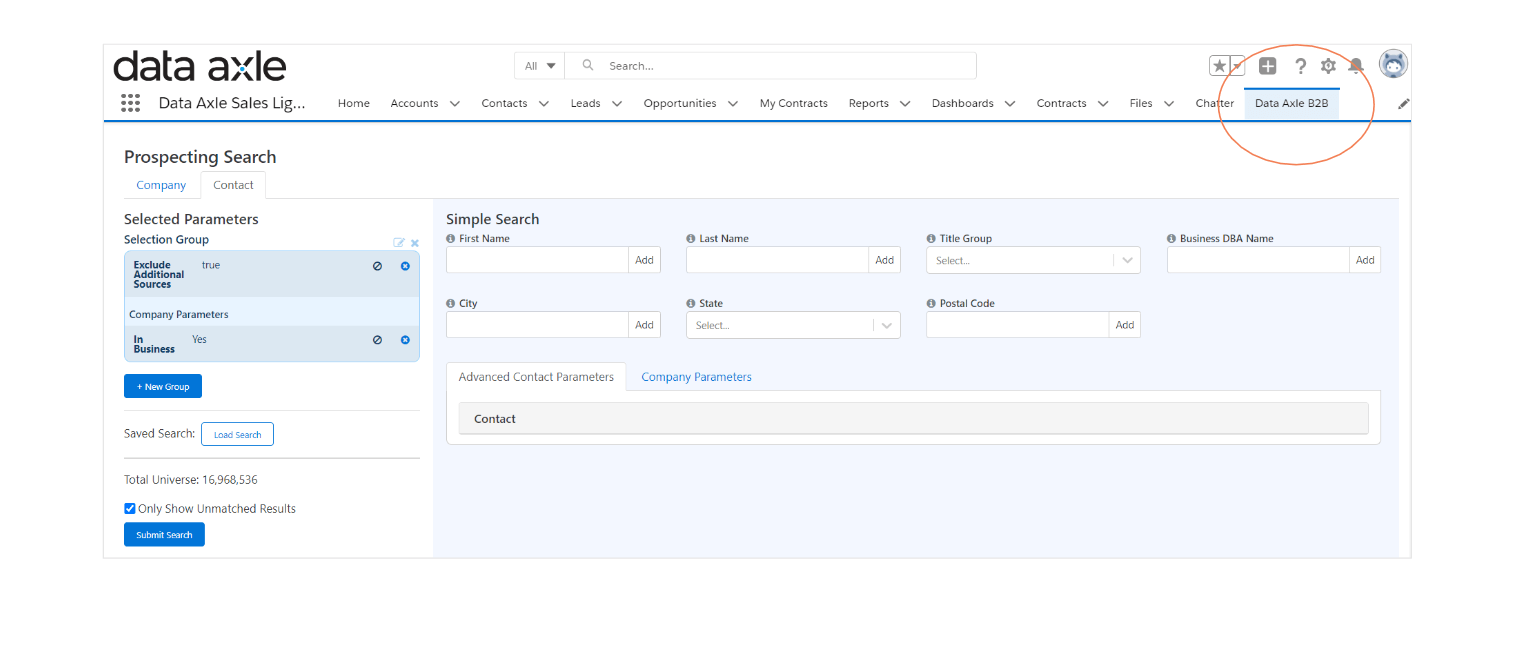Image resolution: width=1514 pixels, height=669 pixels.
Task: Click Add next to First Name
Action: (x=644, y=260)
